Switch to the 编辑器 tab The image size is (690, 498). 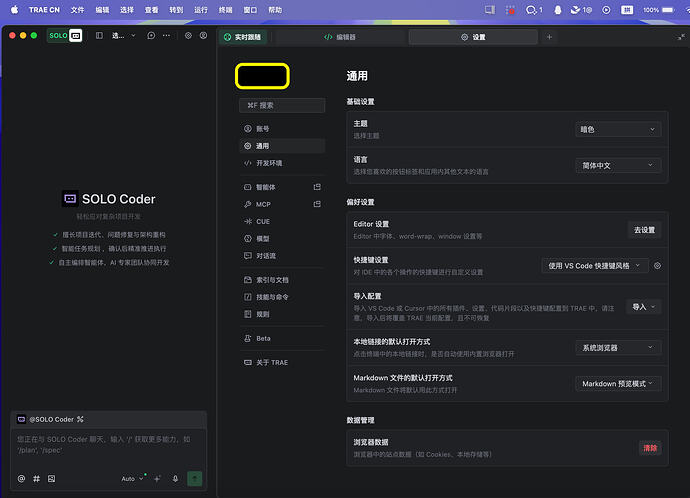pyautogui.click(x=340, y=37)
